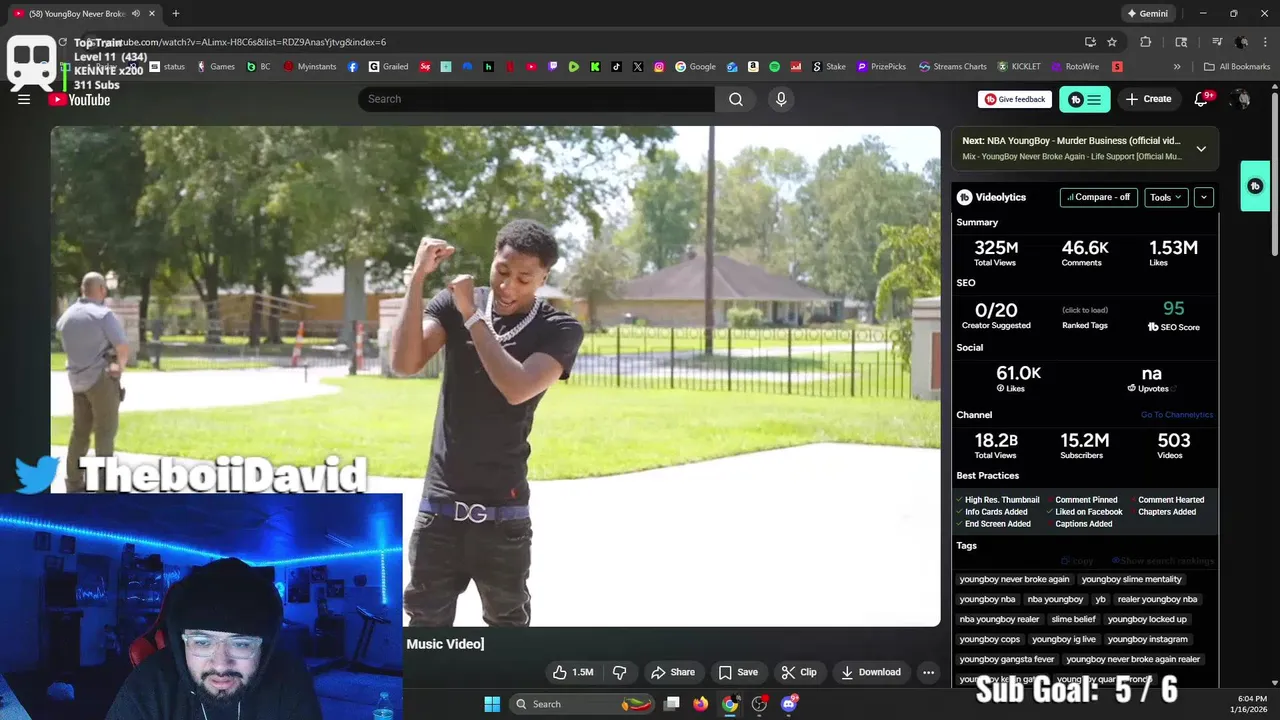Open the All Bookmarks folder
The image size is (1280, 720).
click(x=1237, y=67)
